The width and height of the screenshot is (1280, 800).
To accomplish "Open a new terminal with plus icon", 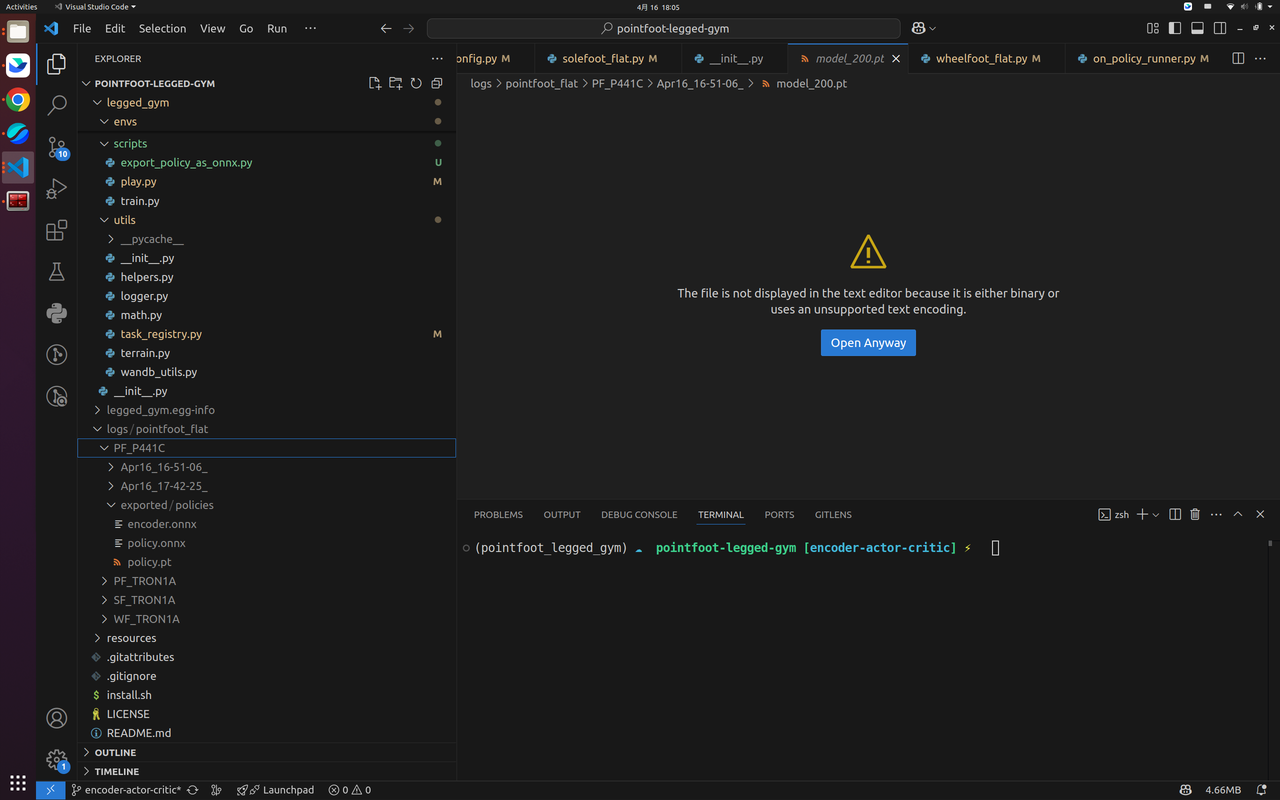I will coord(1142,514).
